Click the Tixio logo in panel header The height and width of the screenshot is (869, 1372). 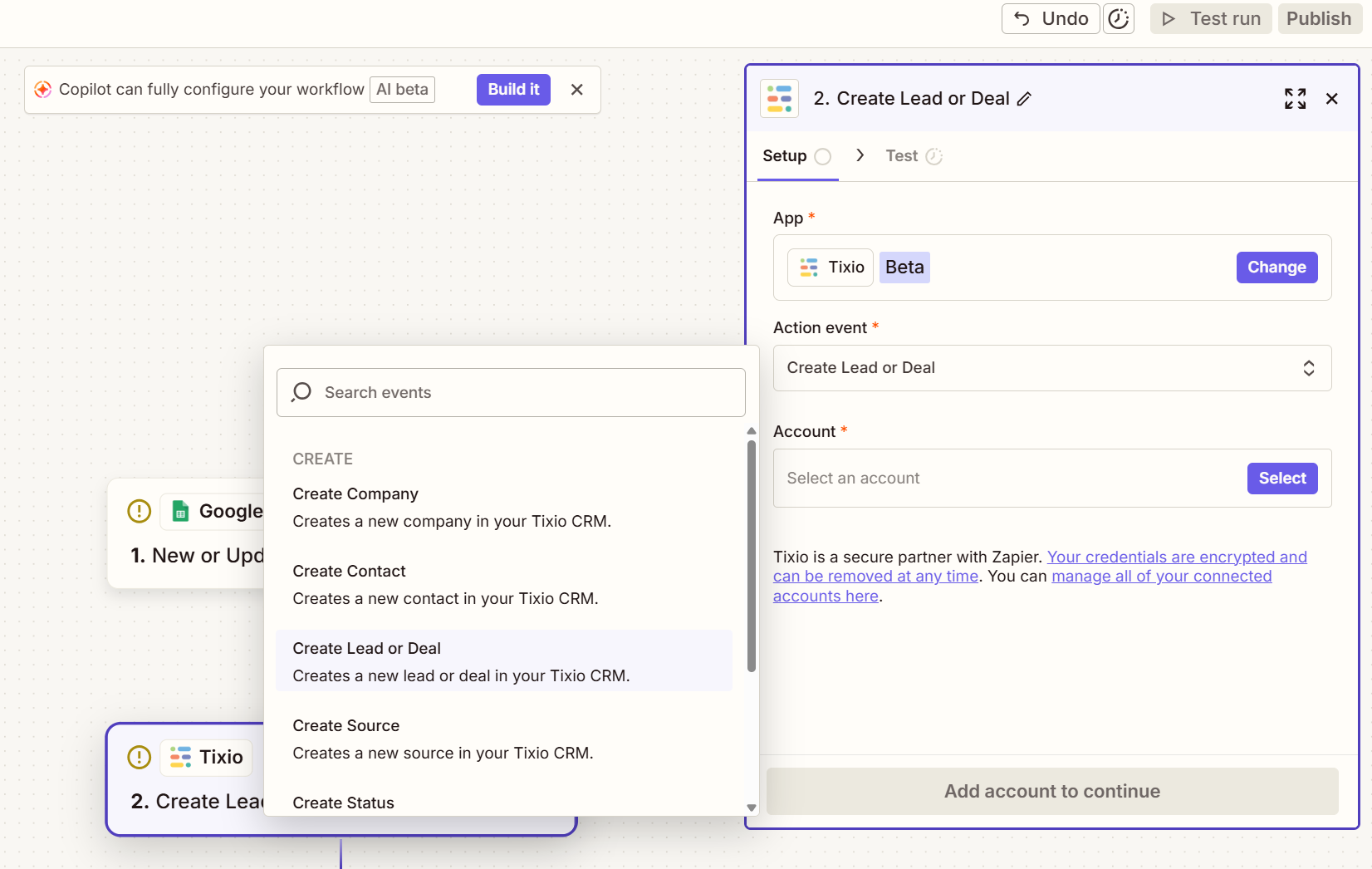779,99
